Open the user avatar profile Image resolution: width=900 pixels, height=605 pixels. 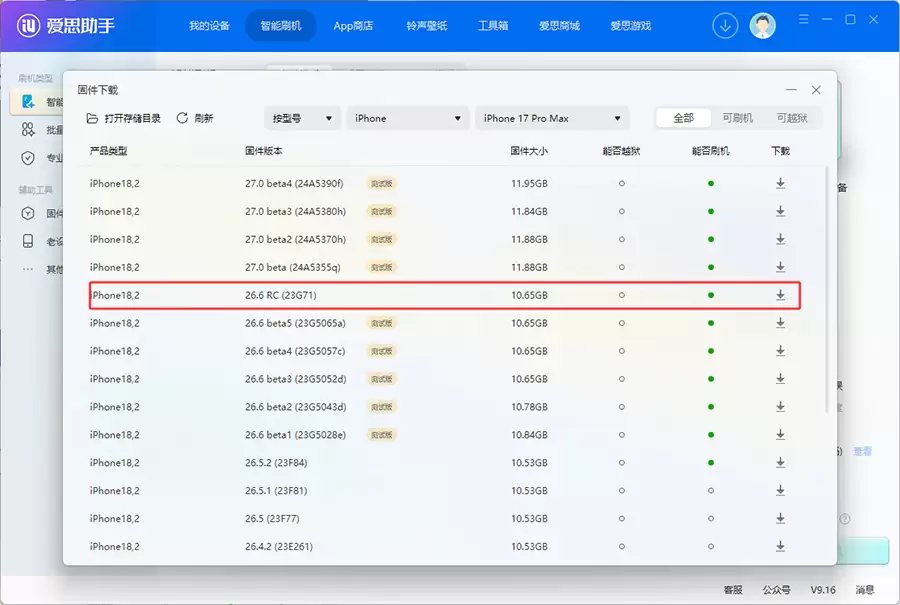click(x=762, y=26)
